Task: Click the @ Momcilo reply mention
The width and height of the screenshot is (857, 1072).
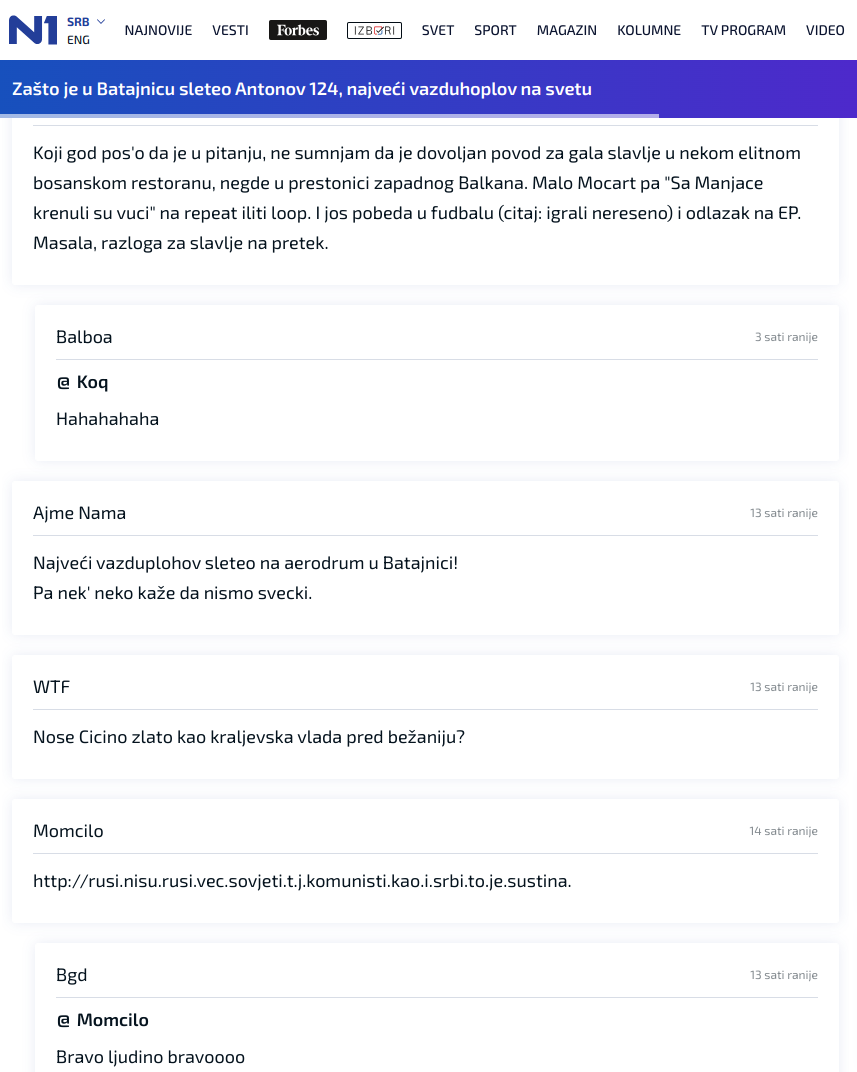Action: [103, 1020]
